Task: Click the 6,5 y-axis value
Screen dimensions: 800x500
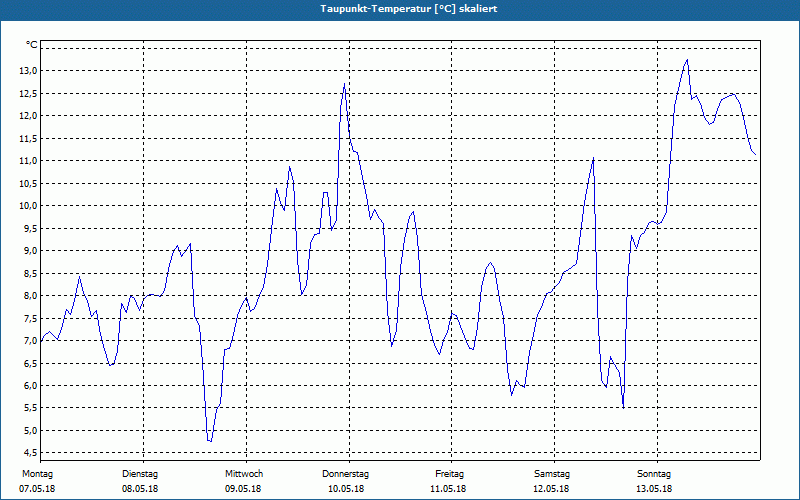Action: [30, 363]
